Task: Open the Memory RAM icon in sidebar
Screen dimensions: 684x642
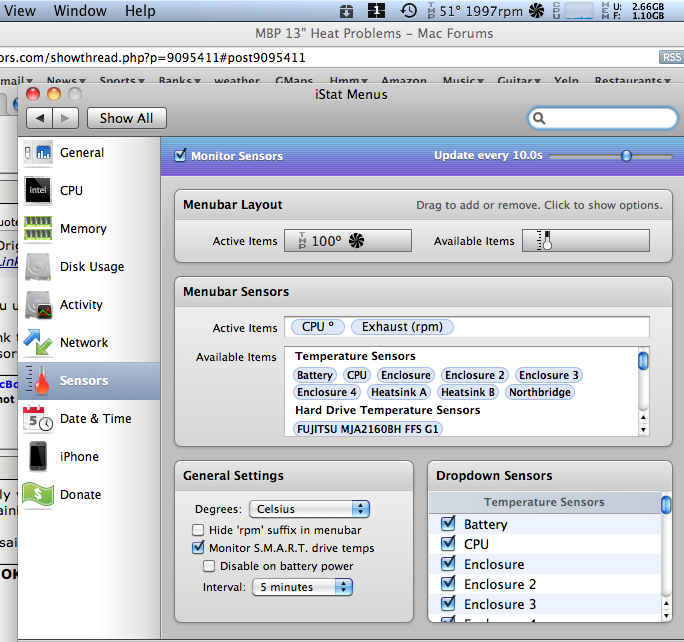Action: (38, 228)
